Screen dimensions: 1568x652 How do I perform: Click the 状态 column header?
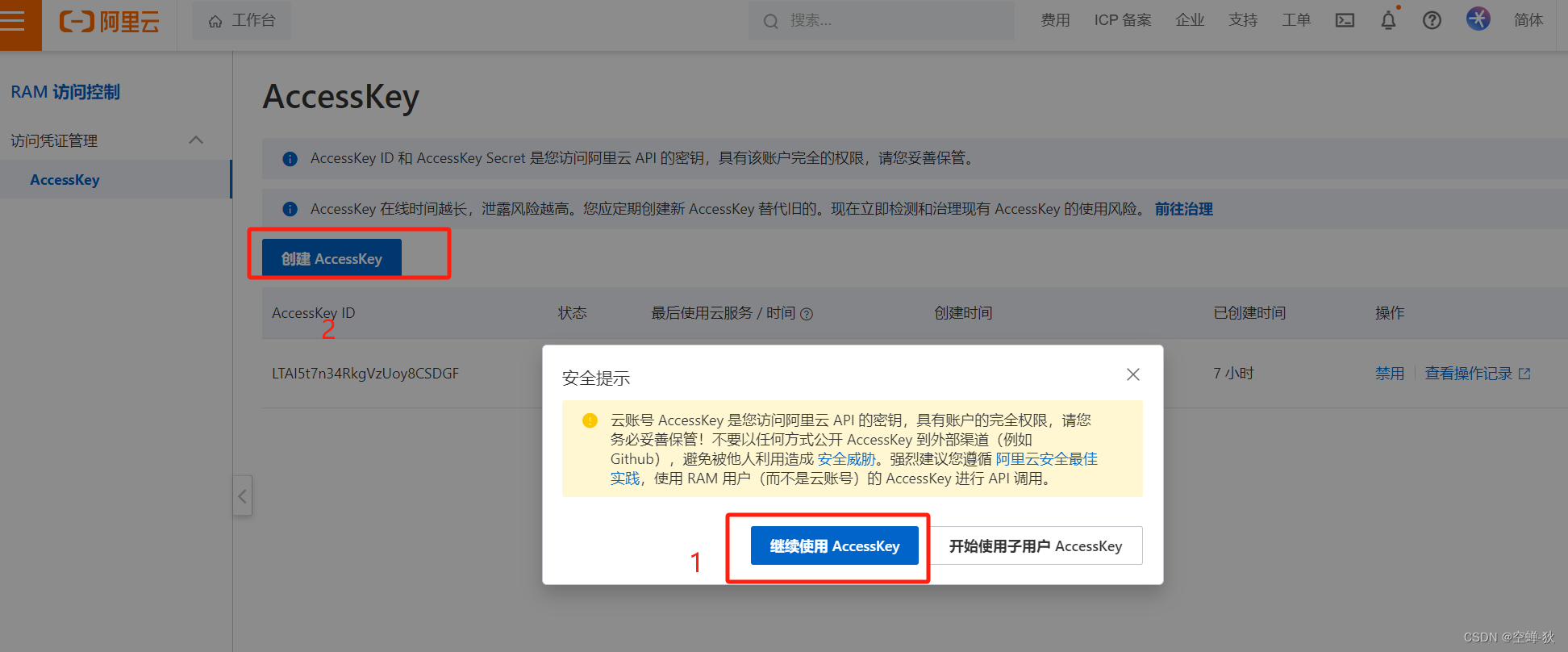(573, 313)
